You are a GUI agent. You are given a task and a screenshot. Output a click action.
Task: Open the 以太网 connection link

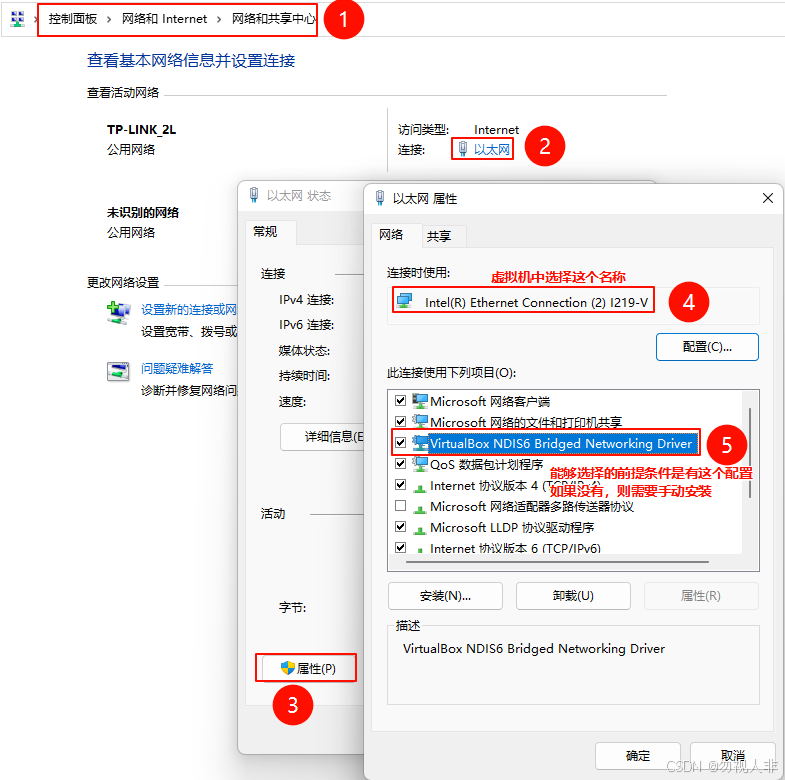click(492, 149)
